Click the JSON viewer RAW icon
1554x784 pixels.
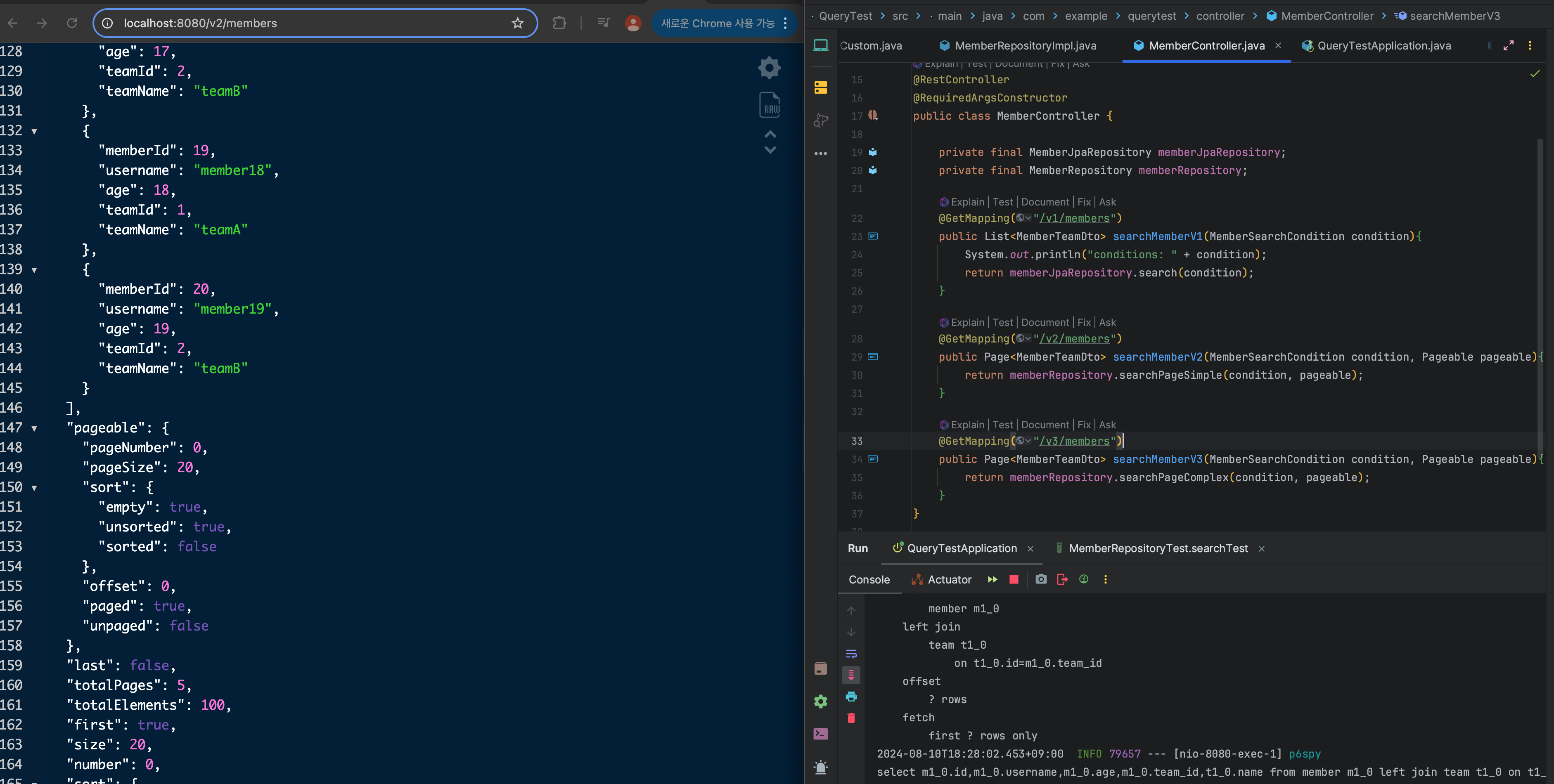(770, 106)
